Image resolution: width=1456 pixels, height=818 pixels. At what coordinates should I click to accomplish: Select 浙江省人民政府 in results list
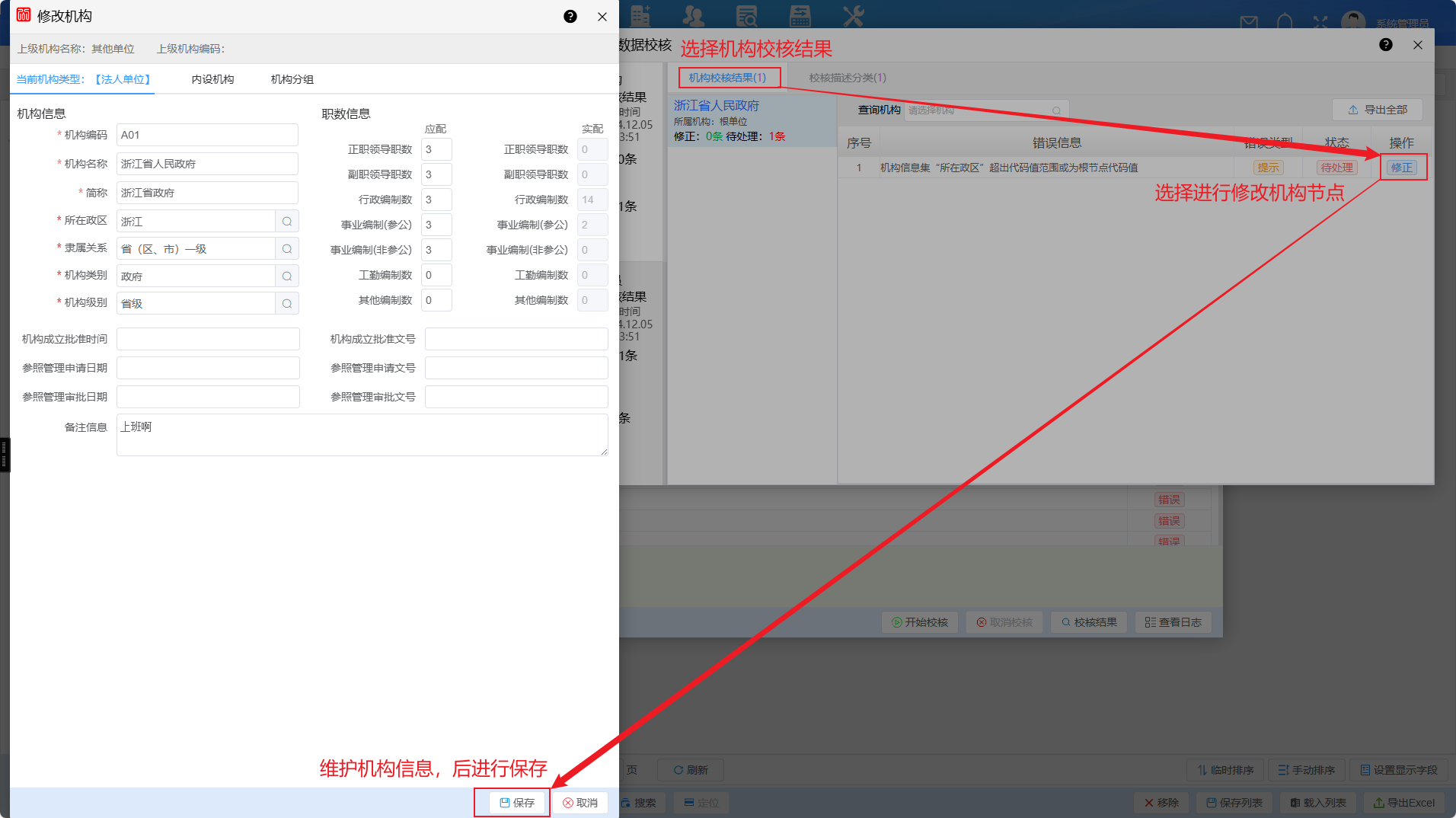tap(716, 106)
